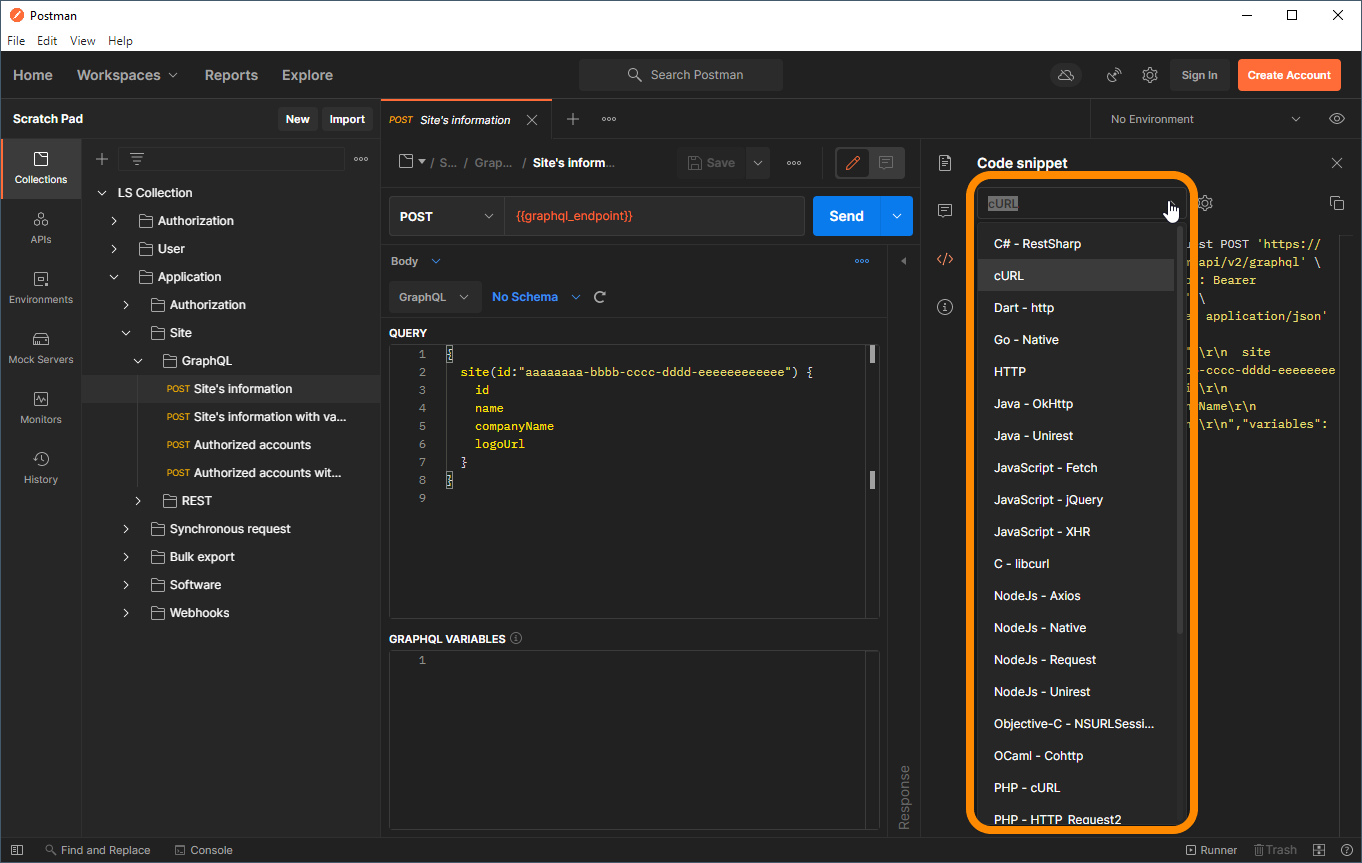Open the Mock Servers sidebar section

coord(41,348)
